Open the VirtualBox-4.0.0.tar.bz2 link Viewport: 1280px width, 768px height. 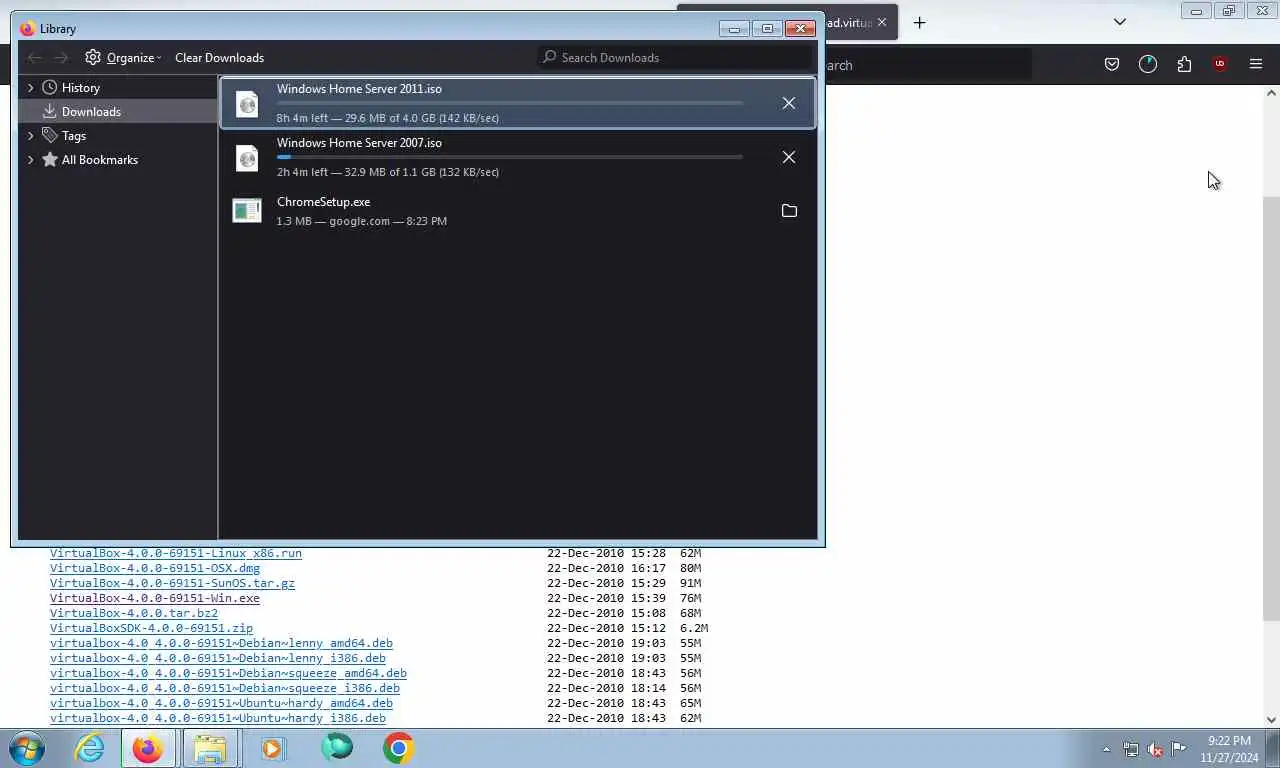tap(134, 613)
